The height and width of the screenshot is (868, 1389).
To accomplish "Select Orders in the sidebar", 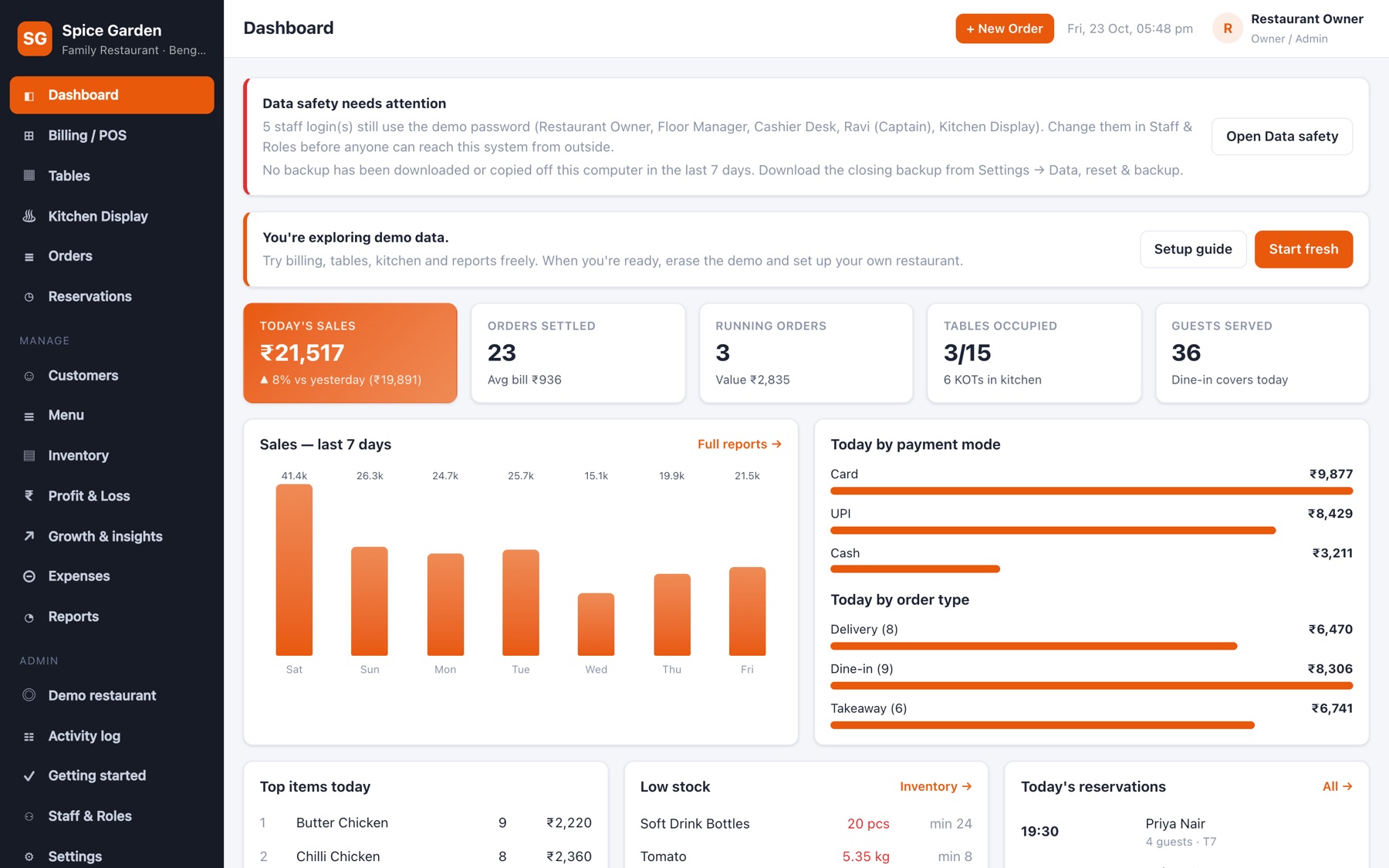I will tap(112, 256).
